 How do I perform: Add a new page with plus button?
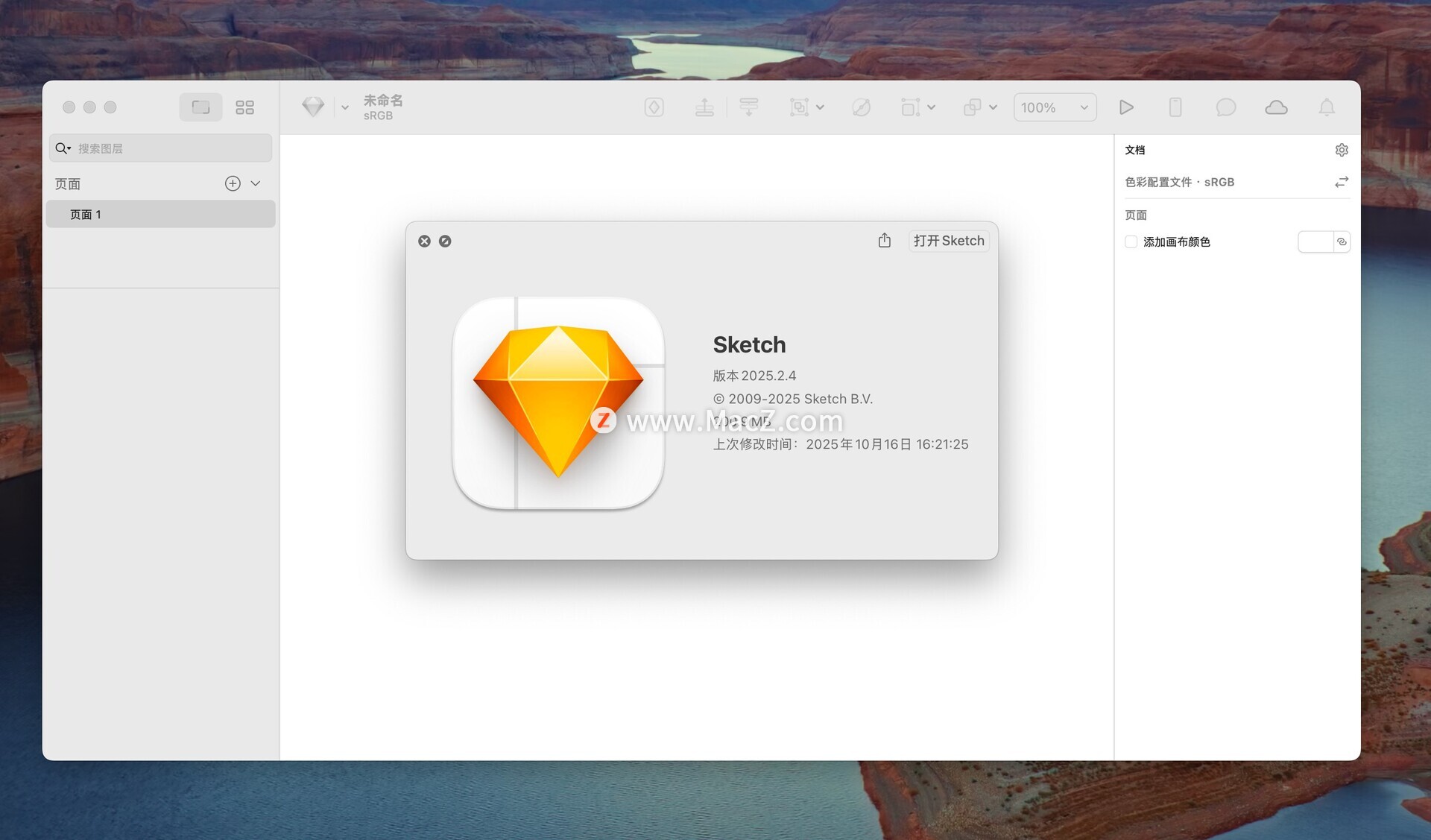[x=233, y=183]
